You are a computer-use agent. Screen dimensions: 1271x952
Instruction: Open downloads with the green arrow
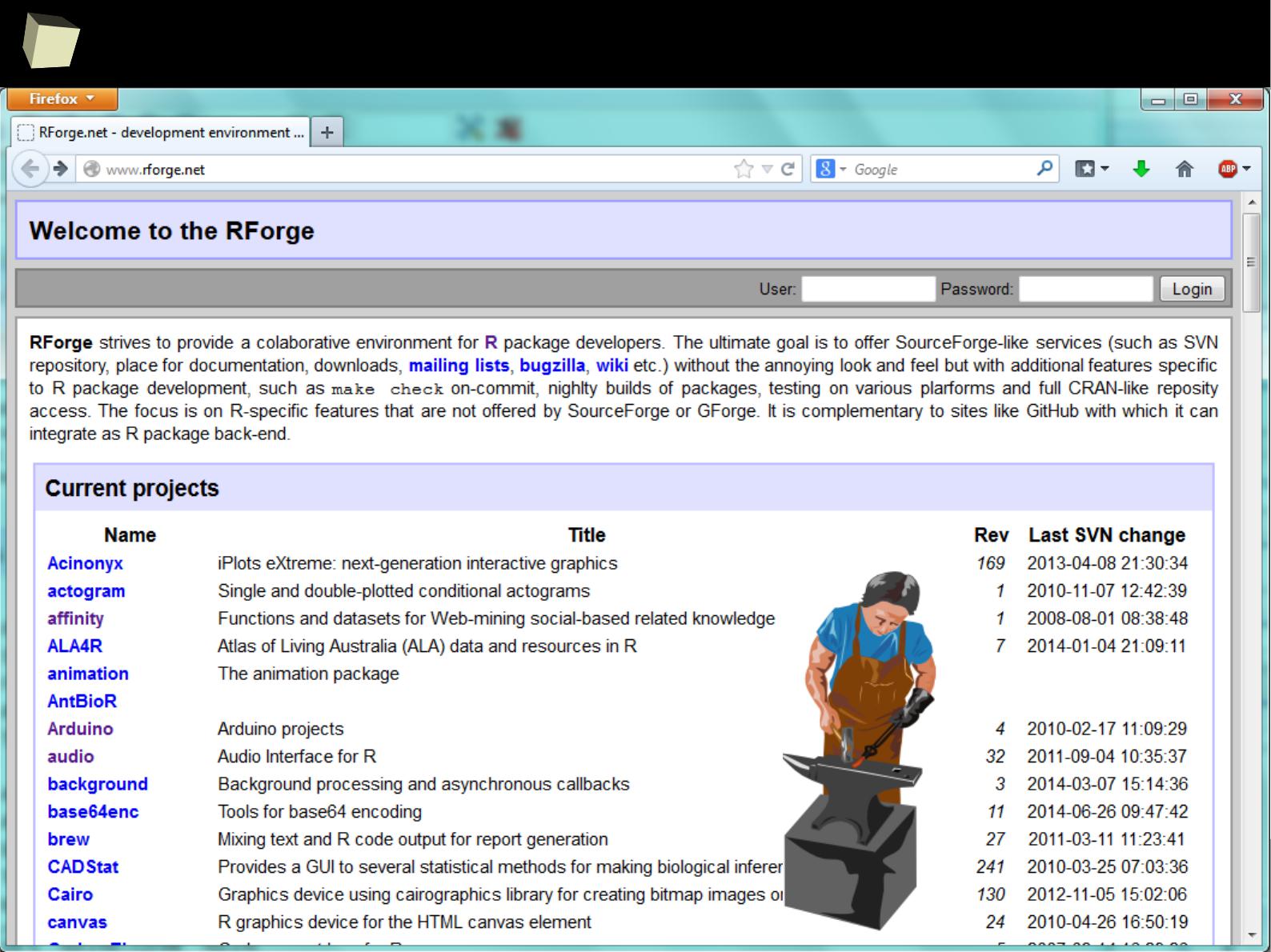coord(1141,169)
